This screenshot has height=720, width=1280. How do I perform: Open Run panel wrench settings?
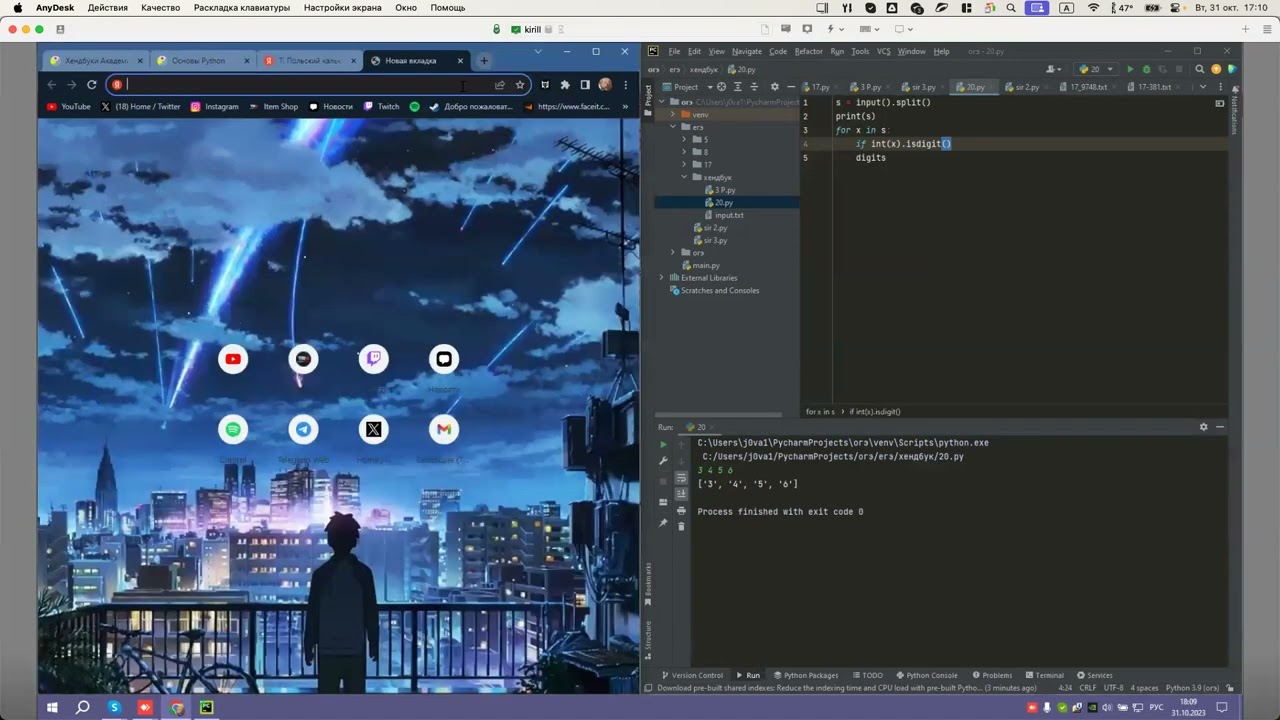point(663,460)
